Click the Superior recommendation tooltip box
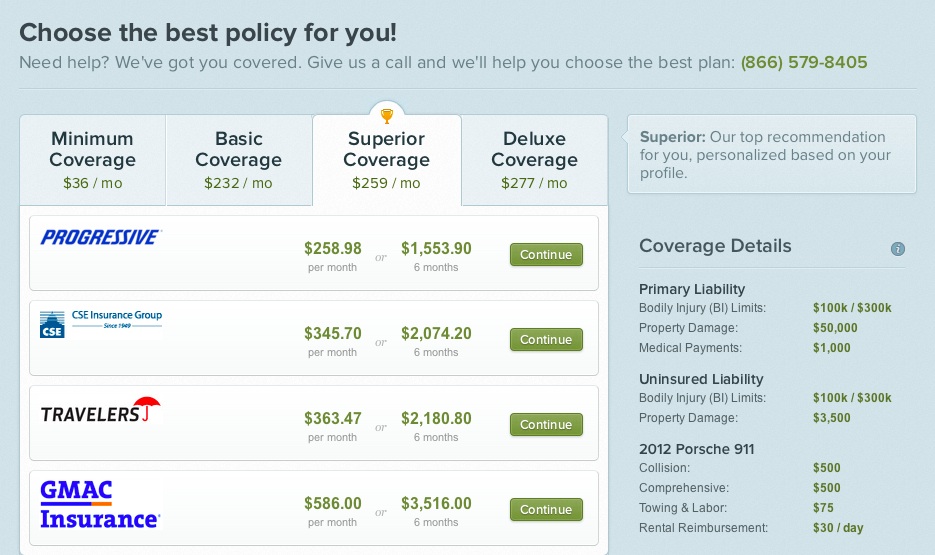Screen dimensions: 935x555 (772, 154)
